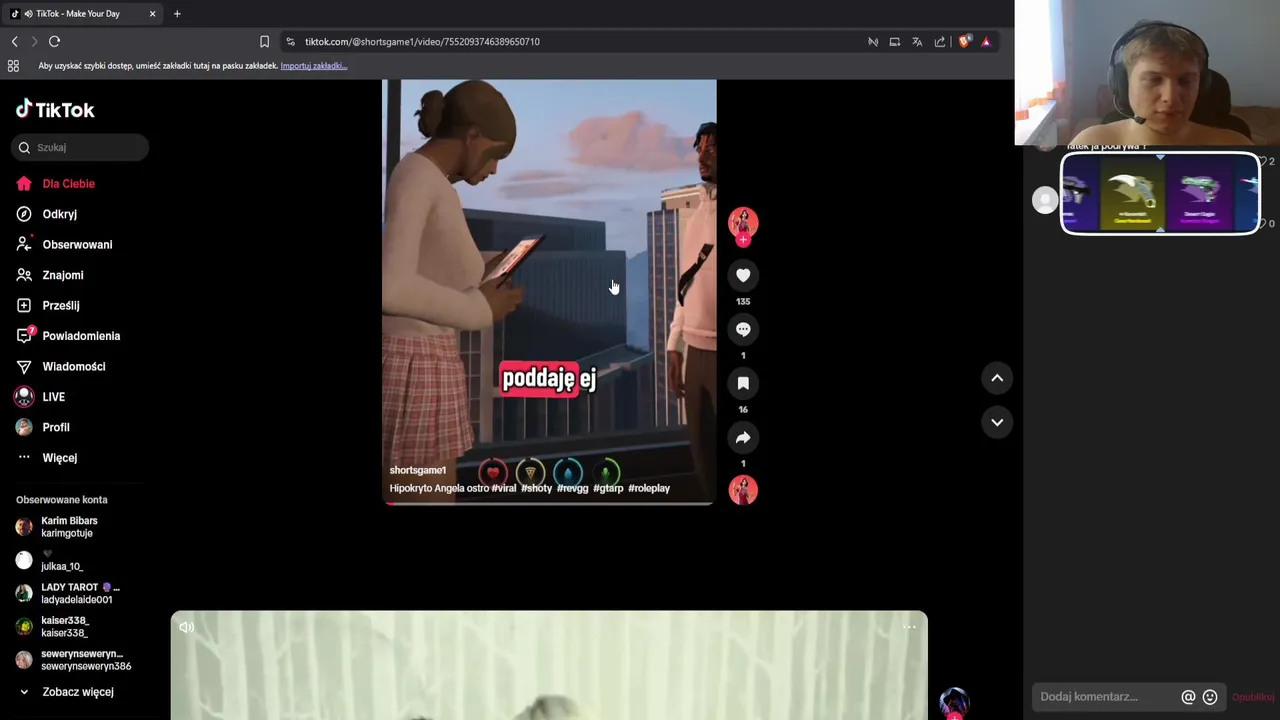
Task: Open the #roleplay hashtag
Action: [x=649, y=488]
